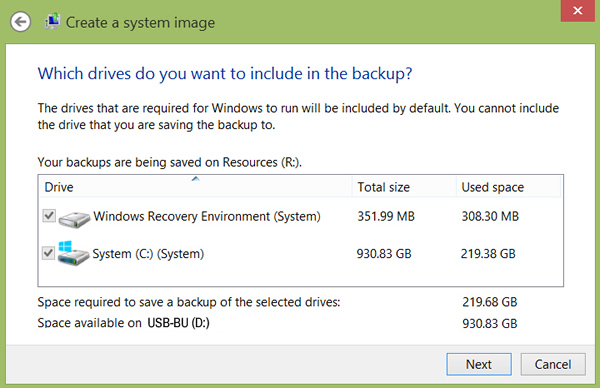Toggle the System (C:) checkbox
The image size is (600, 388).
pos(48,253)
